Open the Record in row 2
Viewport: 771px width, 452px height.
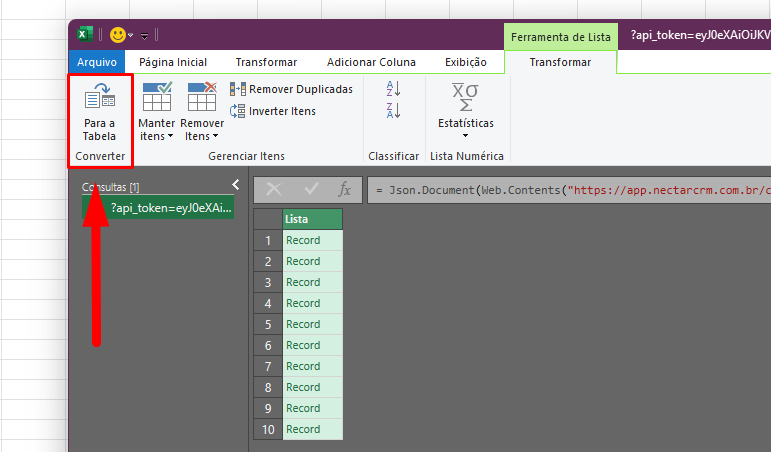coord(303,261)
